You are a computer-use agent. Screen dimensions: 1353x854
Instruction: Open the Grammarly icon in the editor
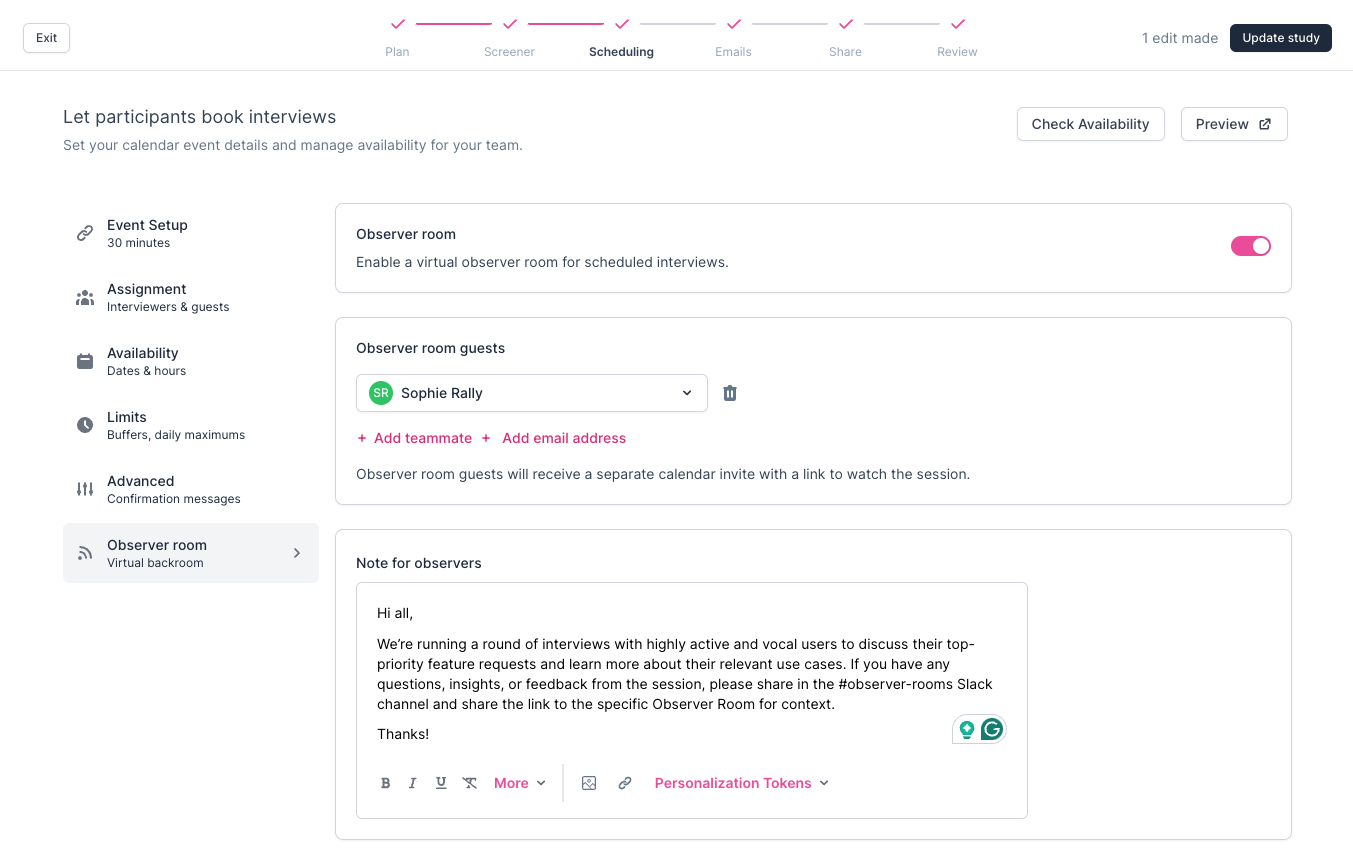pyautogui.click(x=991, y=730)
